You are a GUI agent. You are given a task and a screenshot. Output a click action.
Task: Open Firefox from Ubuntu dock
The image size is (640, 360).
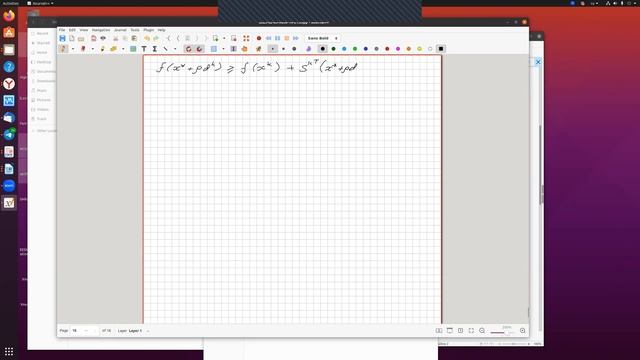[9, 16]
